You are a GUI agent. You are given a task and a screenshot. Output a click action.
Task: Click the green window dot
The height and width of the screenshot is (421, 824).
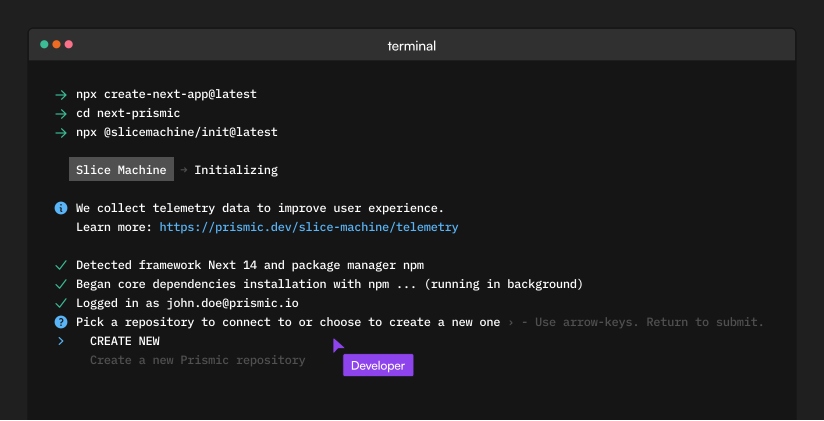(44, 44)
